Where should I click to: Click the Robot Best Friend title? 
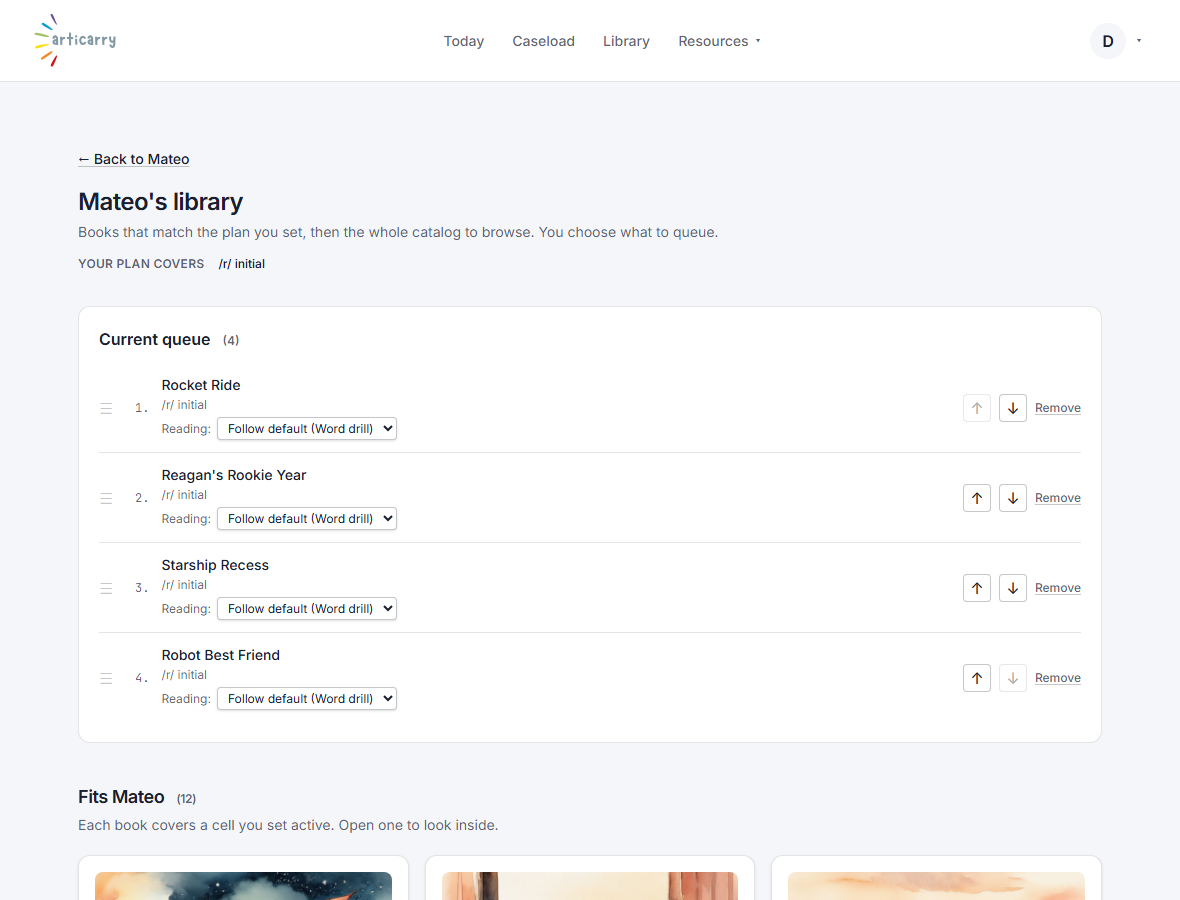pos(220,655)
